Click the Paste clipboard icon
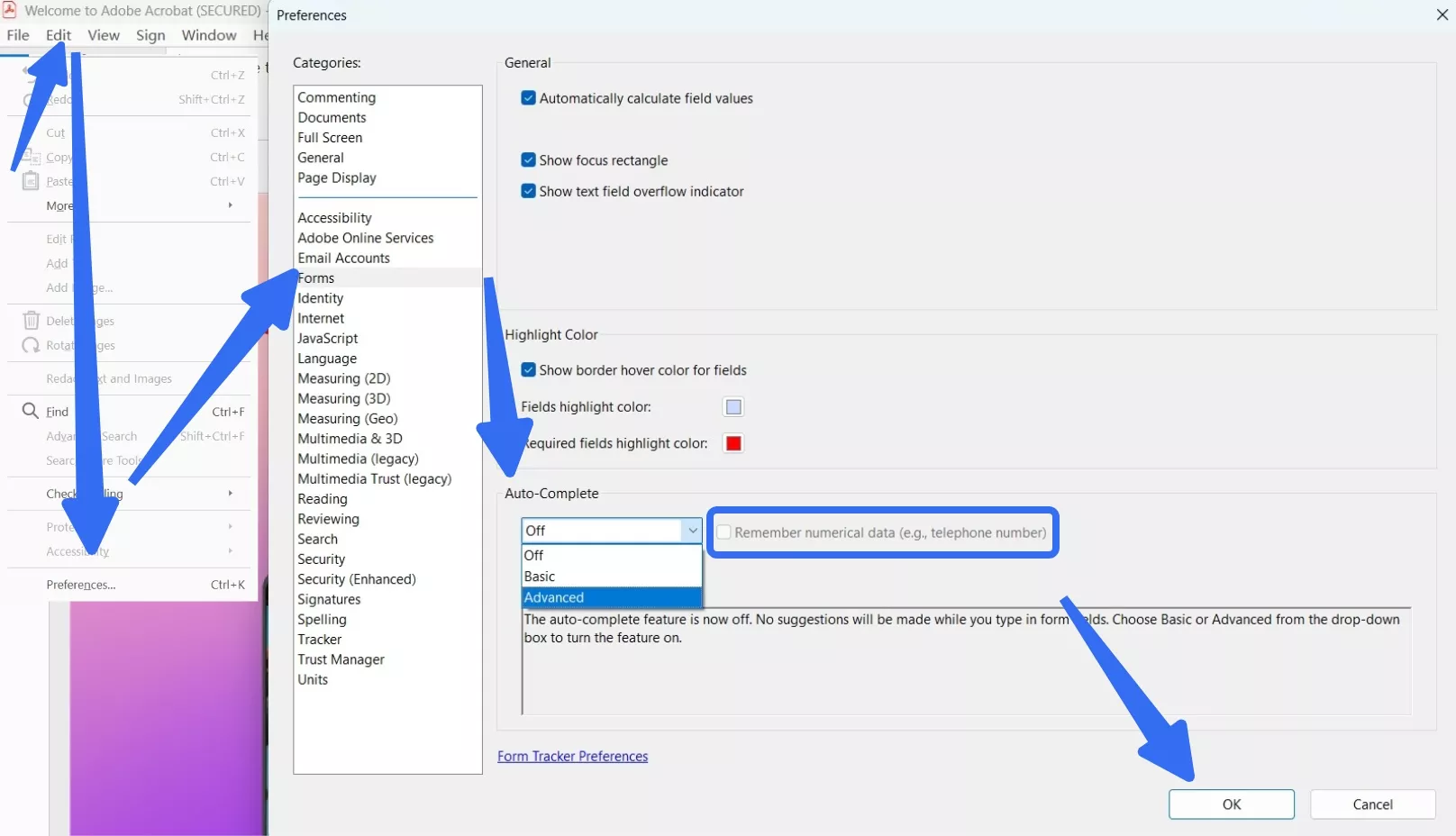This screenshot has height=836, width=1456. (x=31, y=181)
